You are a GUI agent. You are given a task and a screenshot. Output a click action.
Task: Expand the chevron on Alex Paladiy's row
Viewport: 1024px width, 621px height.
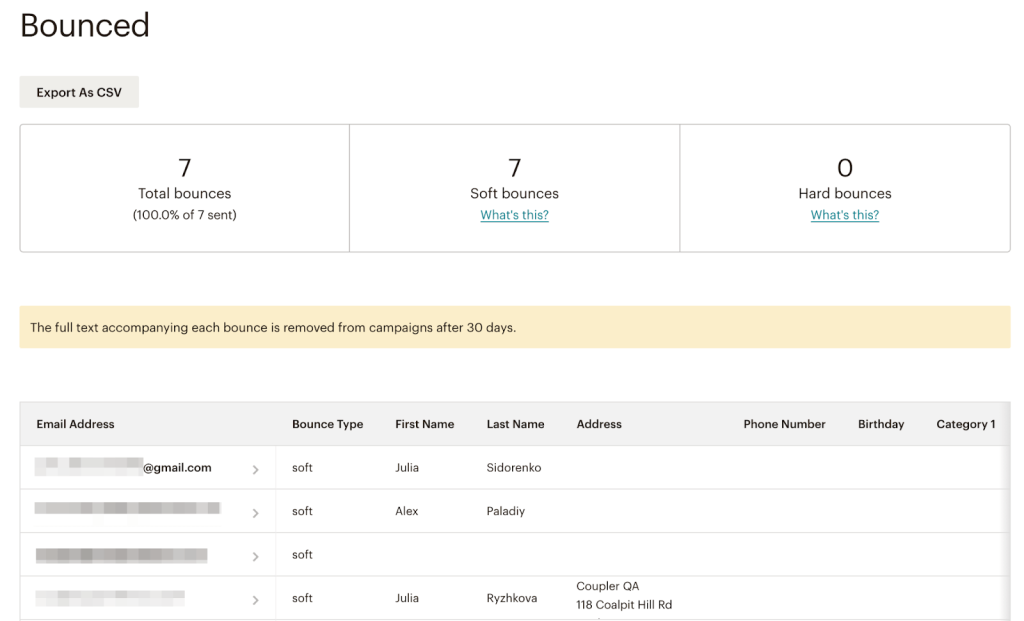(256, 511)
